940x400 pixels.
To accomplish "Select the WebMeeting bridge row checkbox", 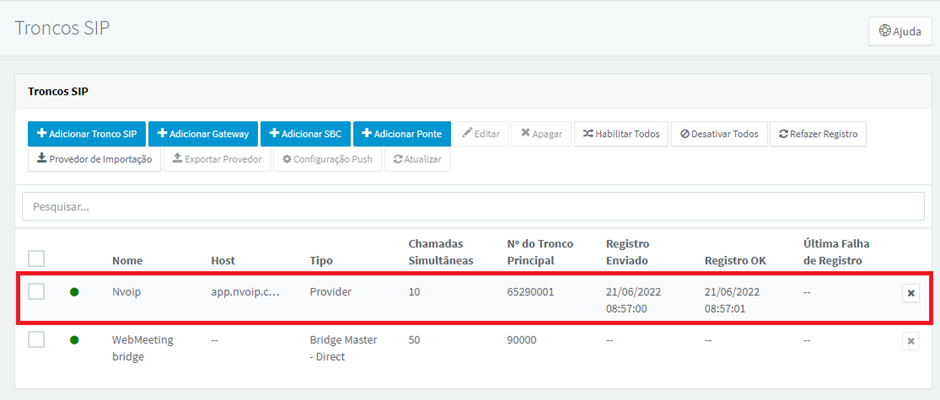I will 37,340.
